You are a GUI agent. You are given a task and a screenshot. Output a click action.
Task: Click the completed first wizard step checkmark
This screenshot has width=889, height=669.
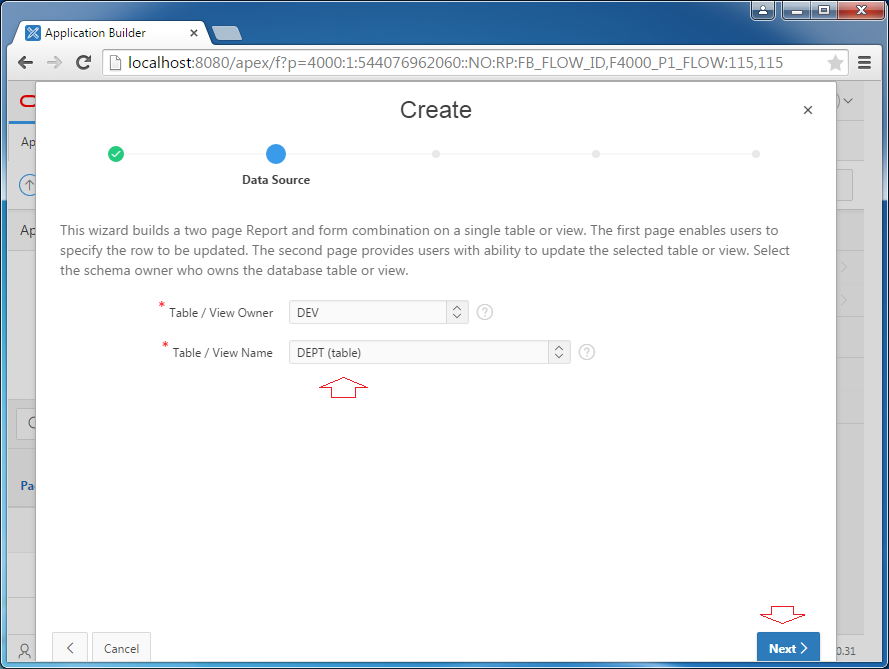coord(116,154)
